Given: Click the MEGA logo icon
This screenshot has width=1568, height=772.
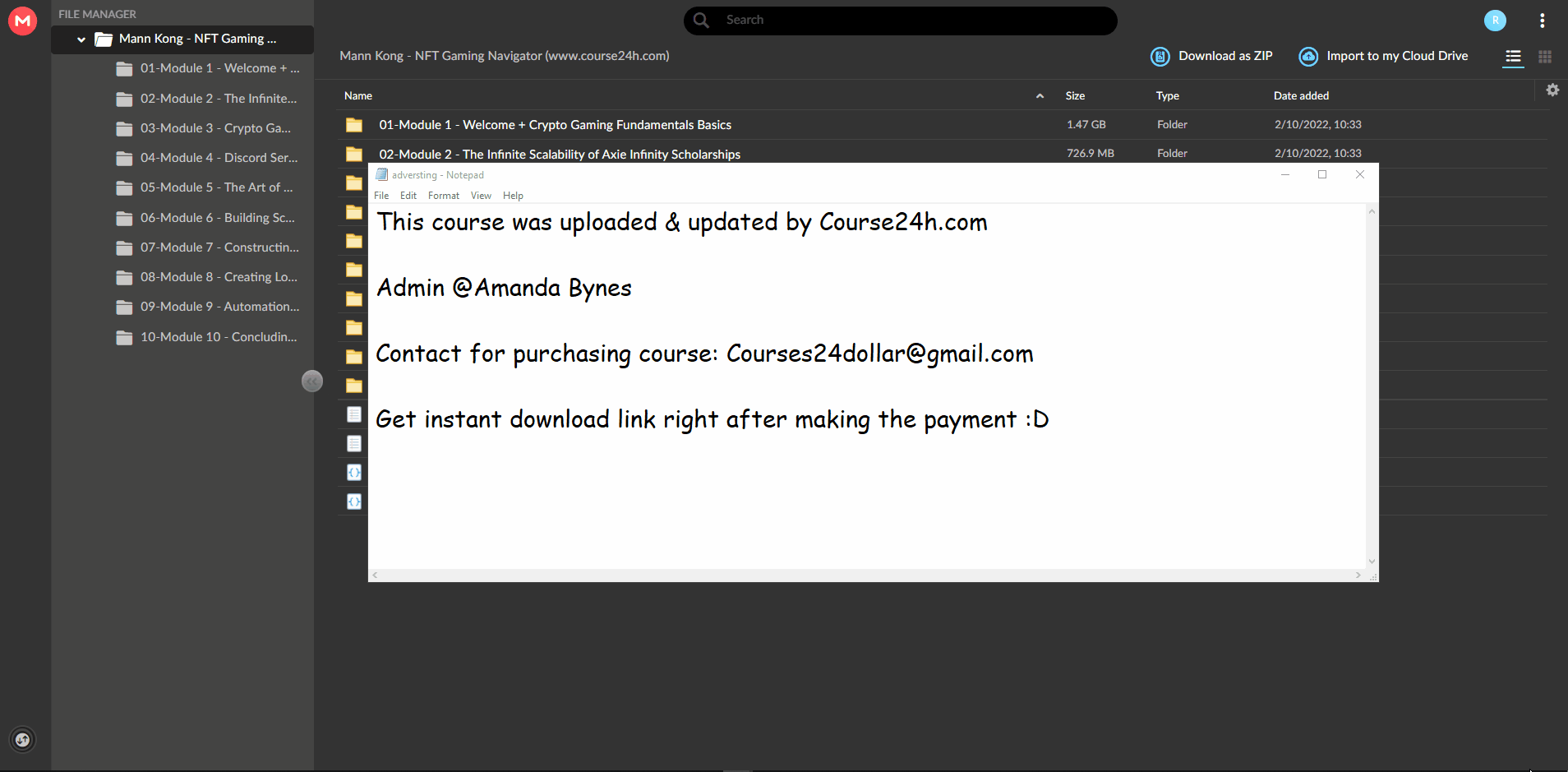Looking at the screenshot, I should [22, 21].
